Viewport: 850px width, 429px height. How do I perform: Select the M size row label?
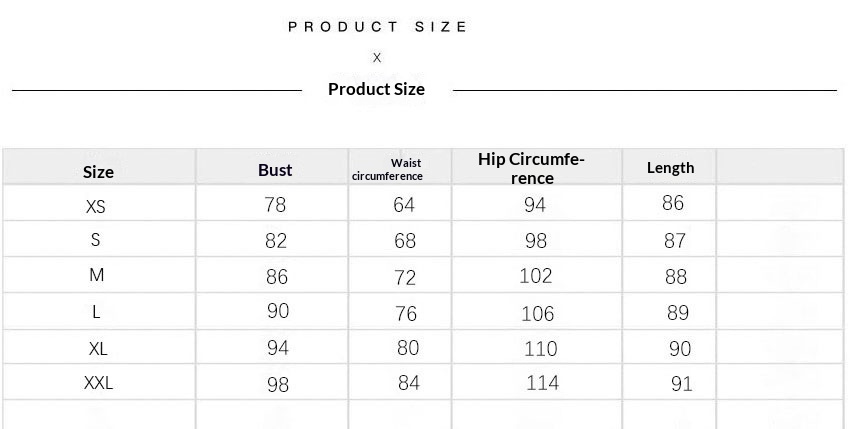point(97,275)
